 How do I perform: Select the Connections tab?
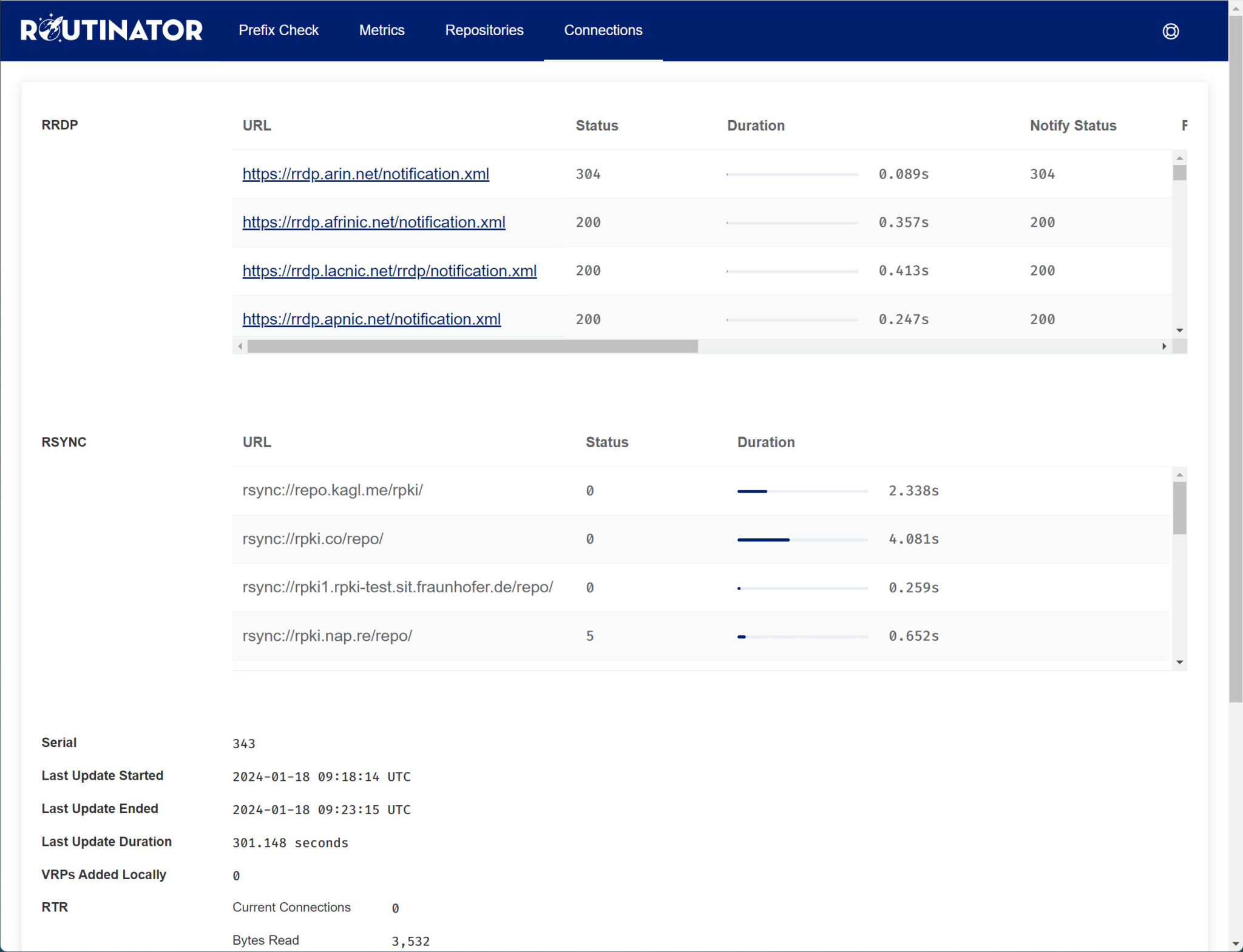(603, 30)
